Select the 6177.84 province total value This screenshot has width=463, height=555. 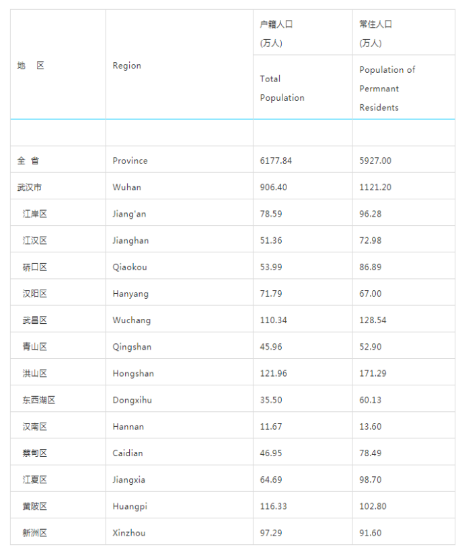(x=276, y=161)
